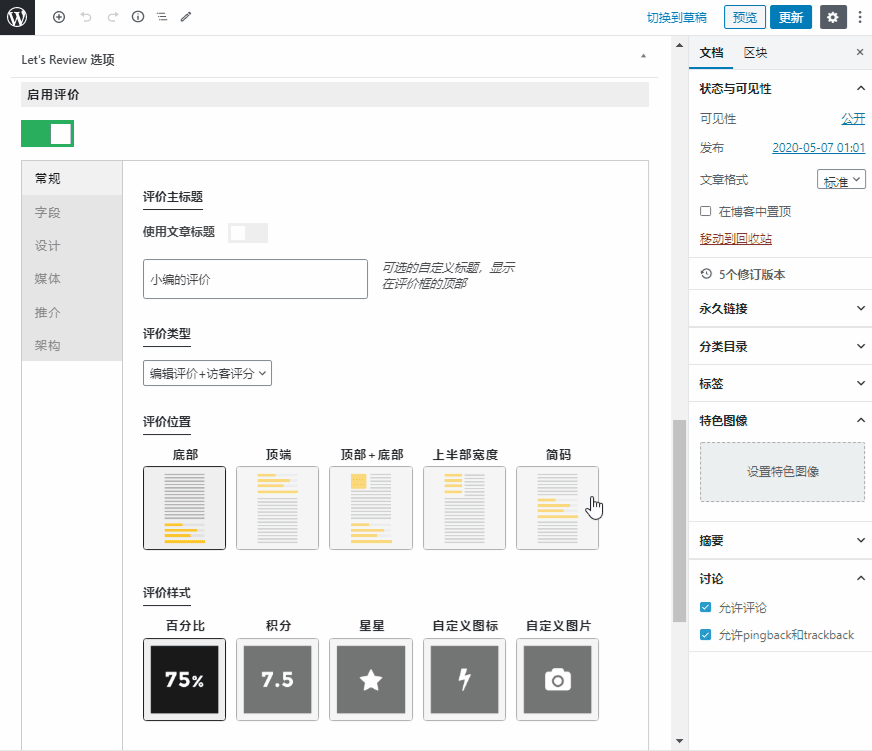Click the 小编的评价 title input field

(255, 279)
